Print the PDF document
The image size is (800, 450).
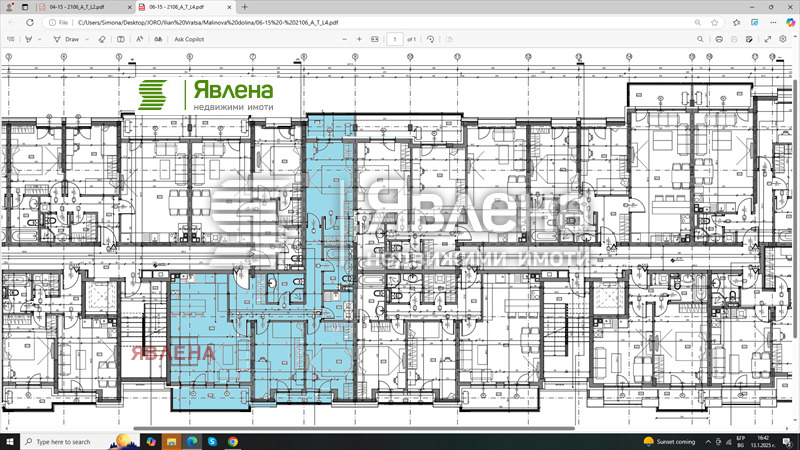719,39
